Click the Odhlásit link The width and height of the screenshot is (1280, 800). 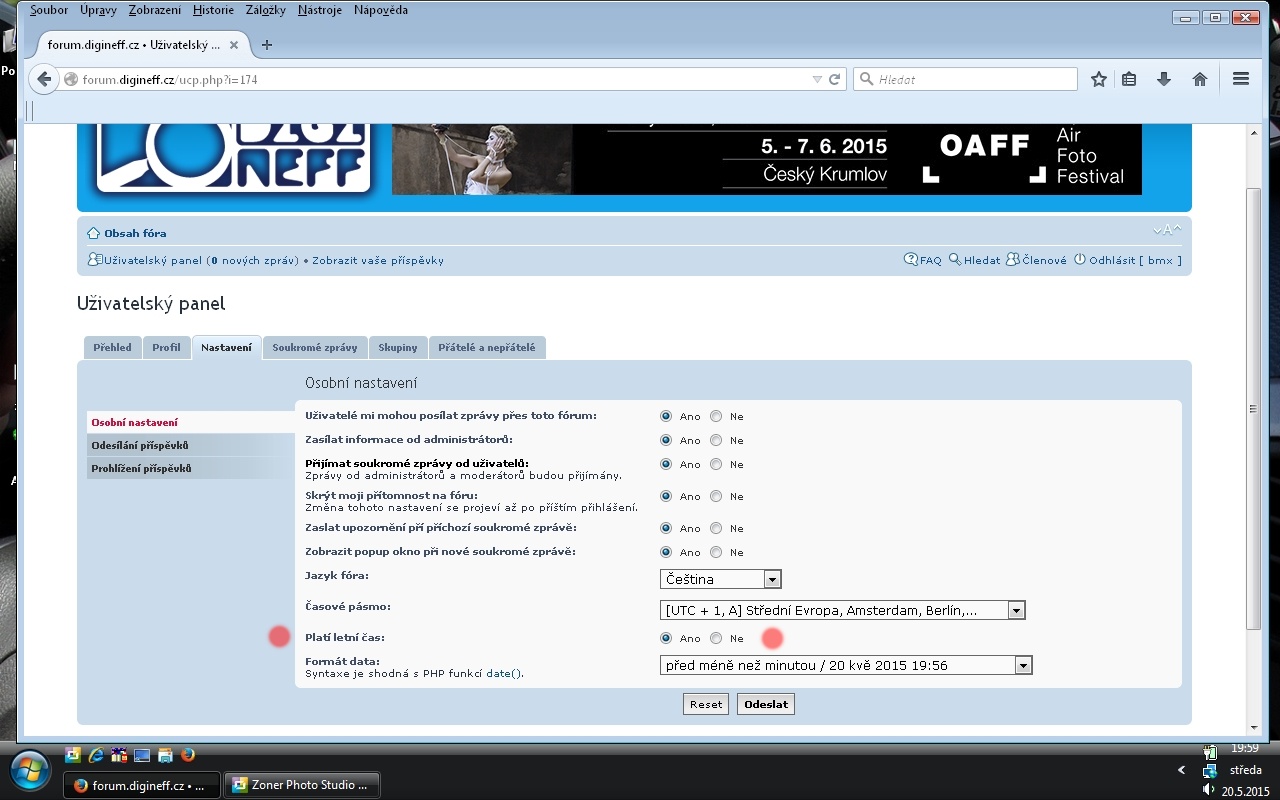point(1111,260)
